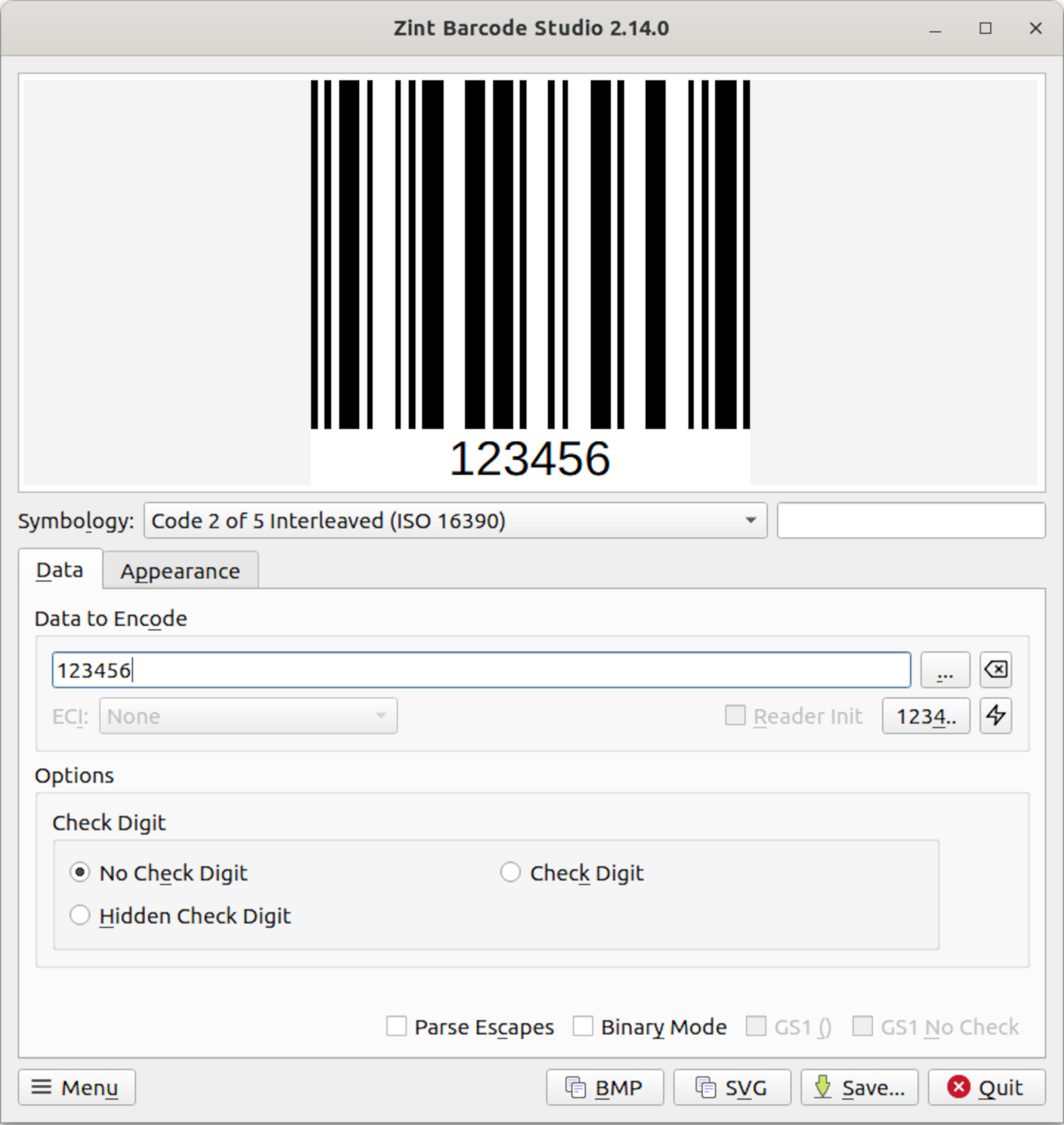The height and width of the screenshot is (1125, 1064).
Task: Toggle Binary Mode on
Action: [584, 1027]
